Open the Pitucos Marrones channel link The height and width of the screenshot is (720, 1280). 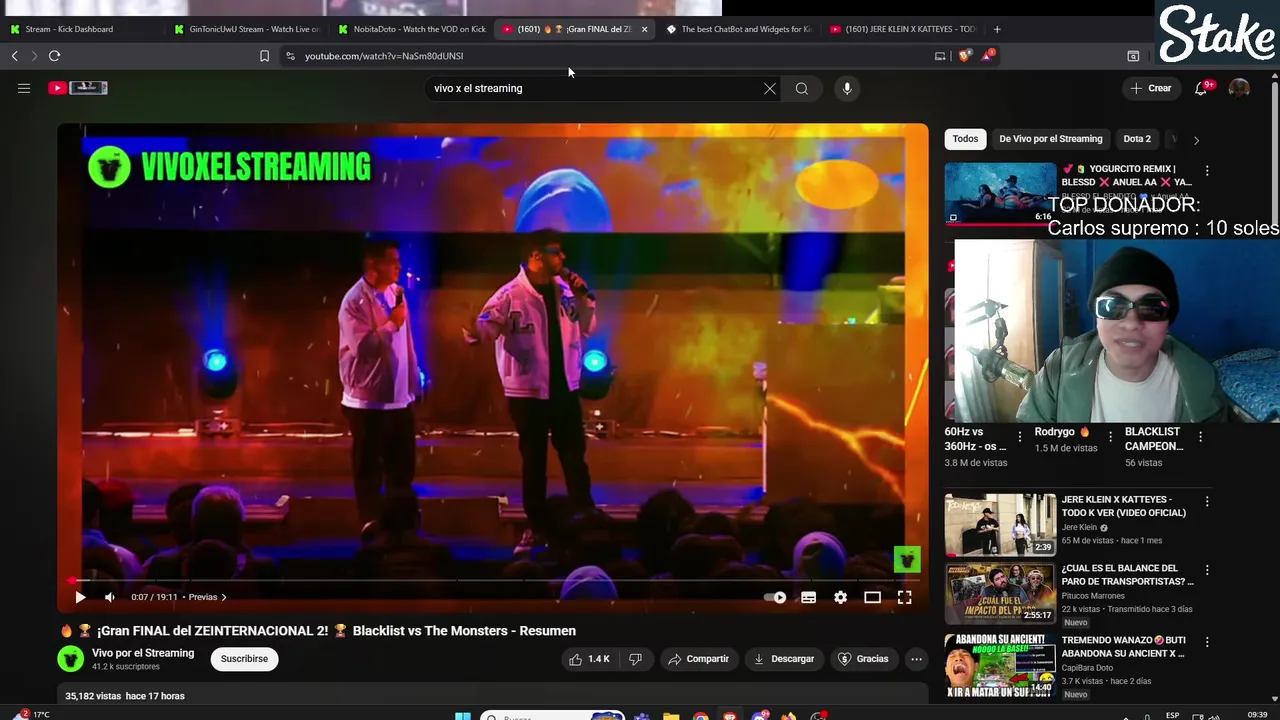click(x=1093, y=596)
